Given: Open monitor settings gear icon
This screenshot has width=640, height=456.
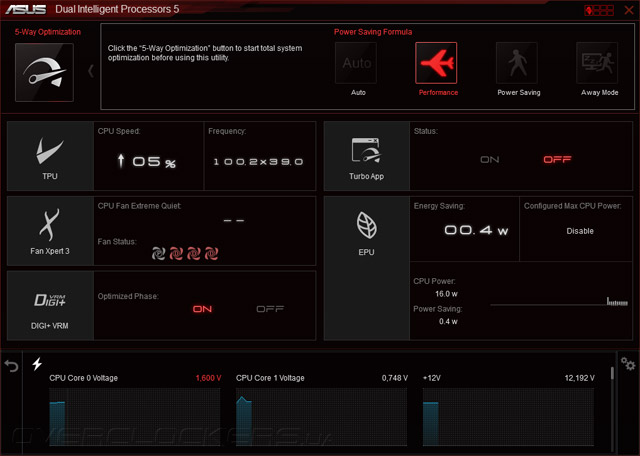Looking at the screenshot, I should coord(628,363).
